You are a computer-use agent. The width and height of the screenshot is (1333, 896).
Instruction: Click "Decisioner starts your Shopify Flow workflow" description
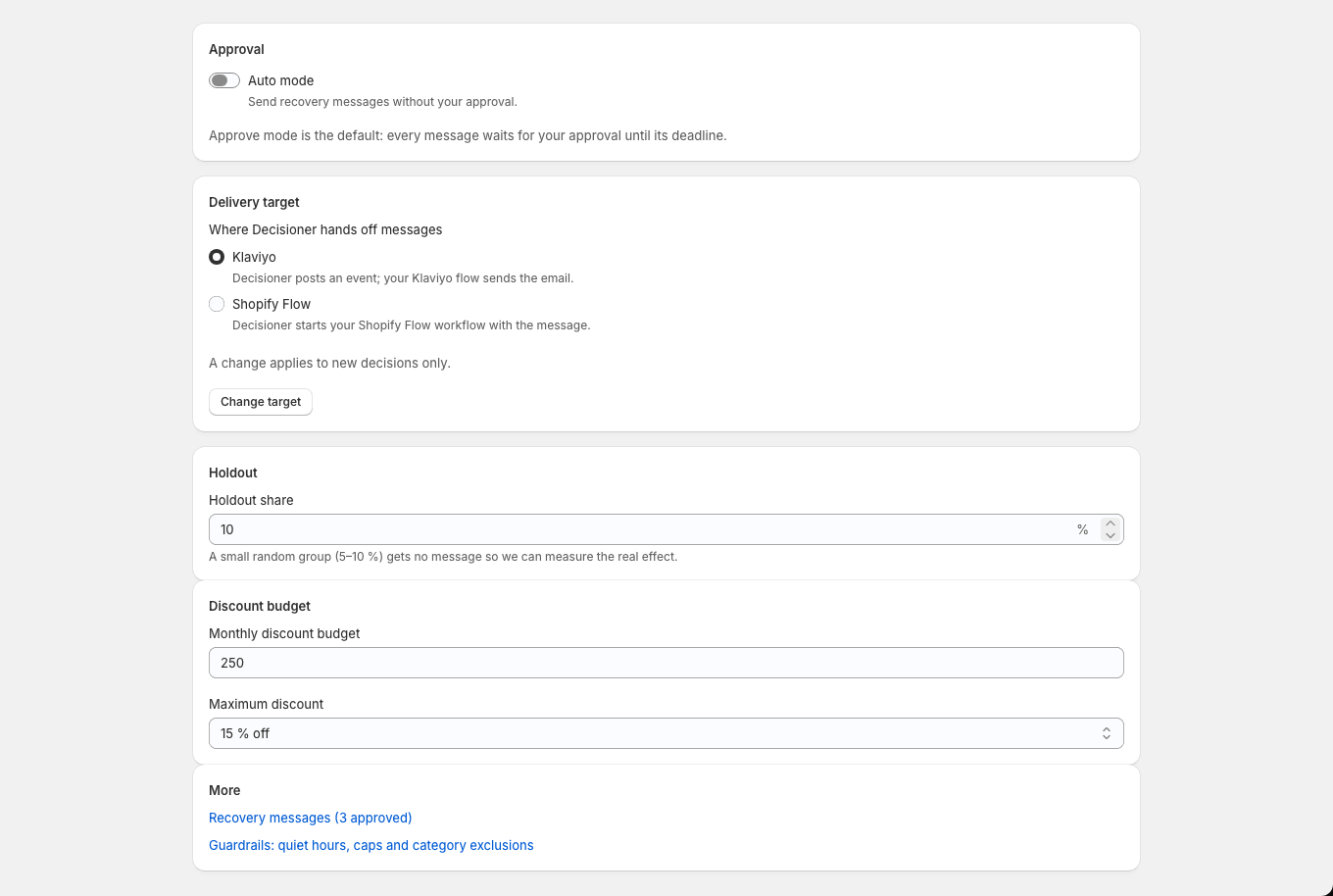(x=412, y=325)
